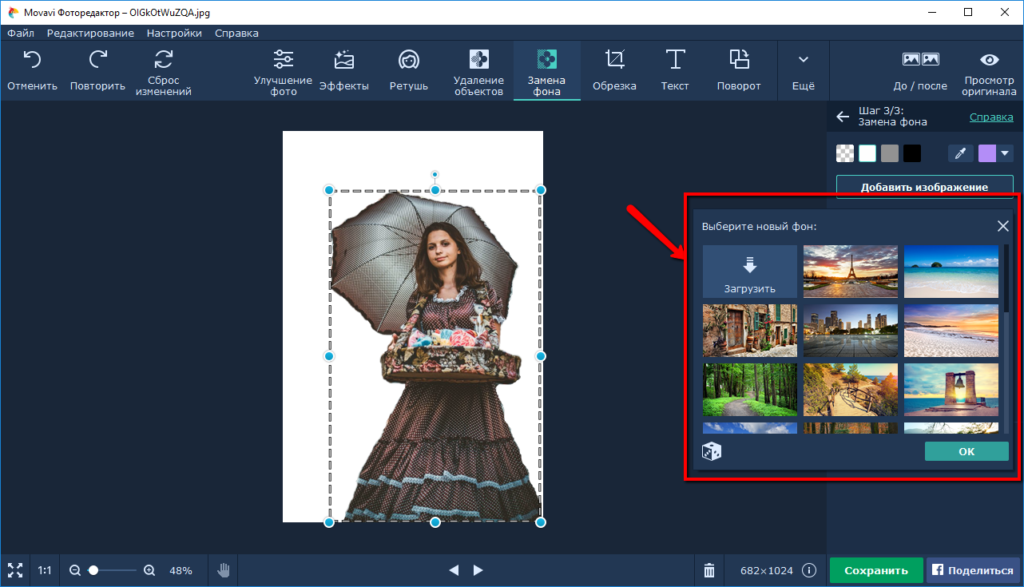Open the Настройки menu
This screenshot has height=587, width=1024.
coord(174,33)
